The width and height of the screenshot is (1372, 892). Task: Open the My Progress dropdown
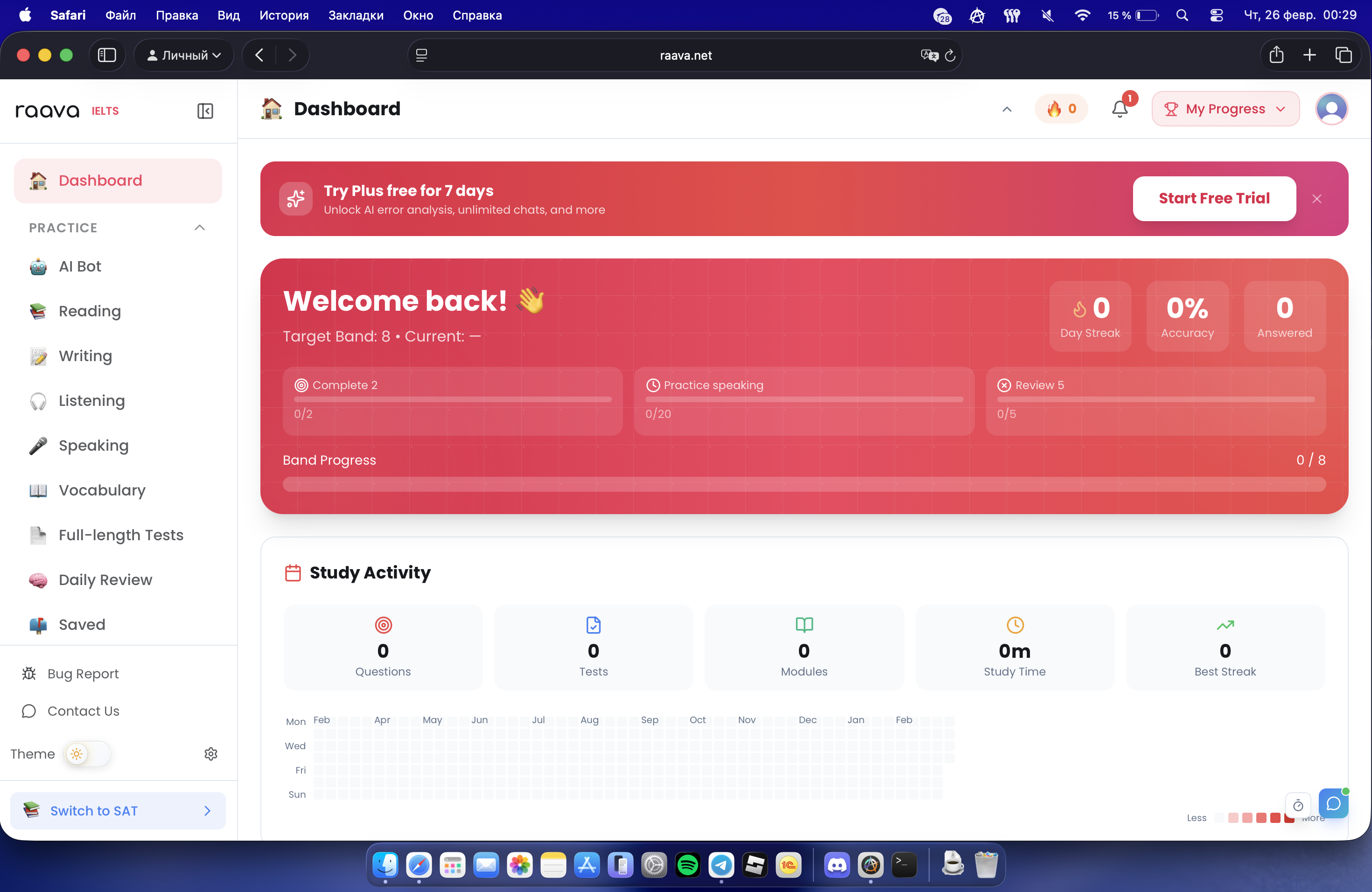pyautogui.click(x=1225, y=109)
